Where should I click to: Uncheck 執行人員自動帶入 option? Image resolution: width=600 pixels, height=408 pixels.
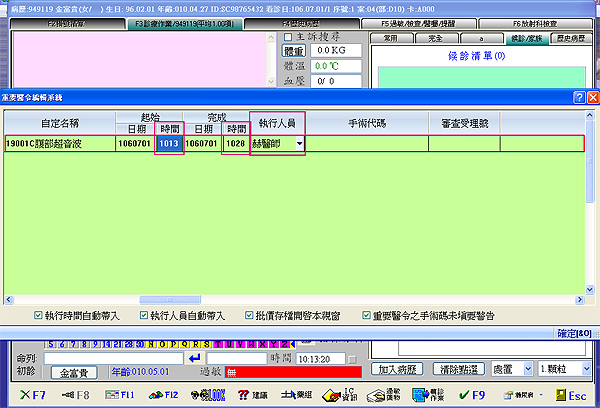coord(143,315)
